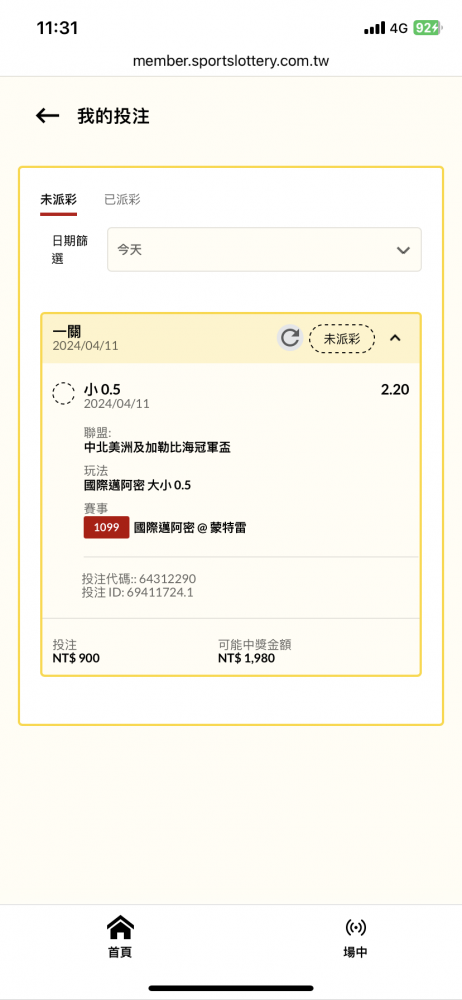
Task: Click the dropdown arrow in date filter
Action: (403, 250)
